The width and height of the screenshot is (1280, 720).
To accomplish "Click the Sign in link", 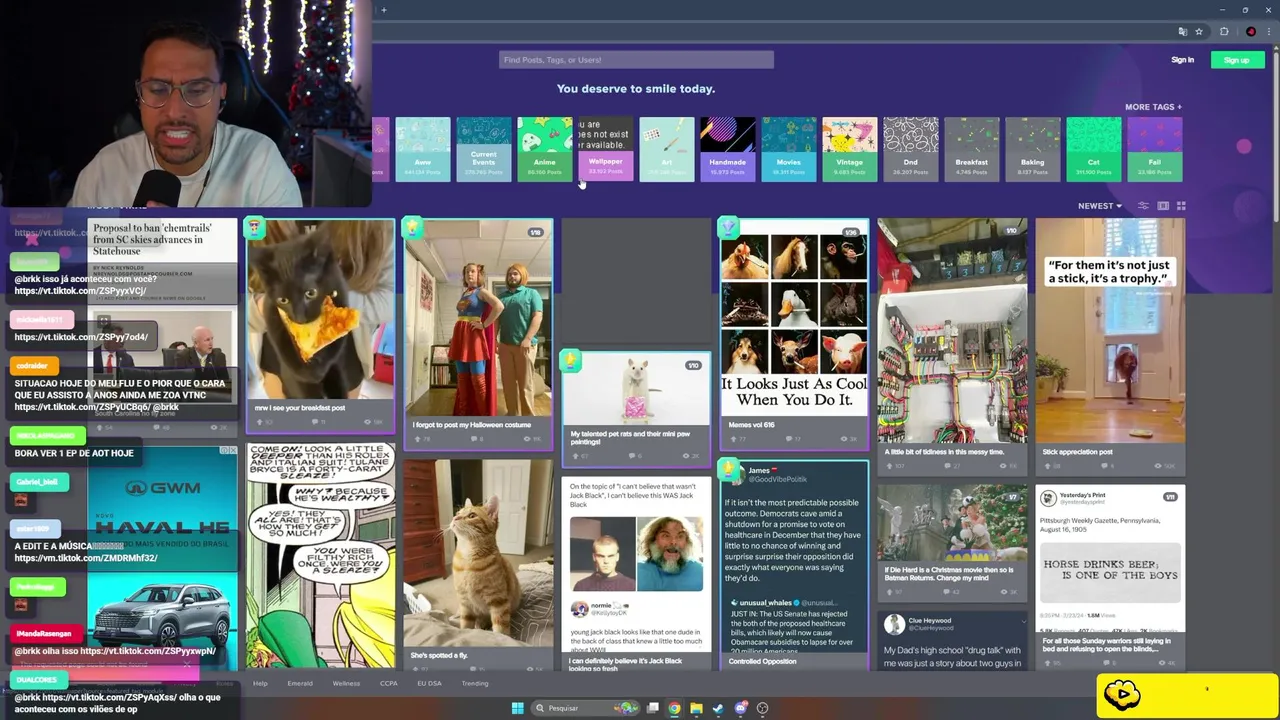I will click(x=1182, y=60).
